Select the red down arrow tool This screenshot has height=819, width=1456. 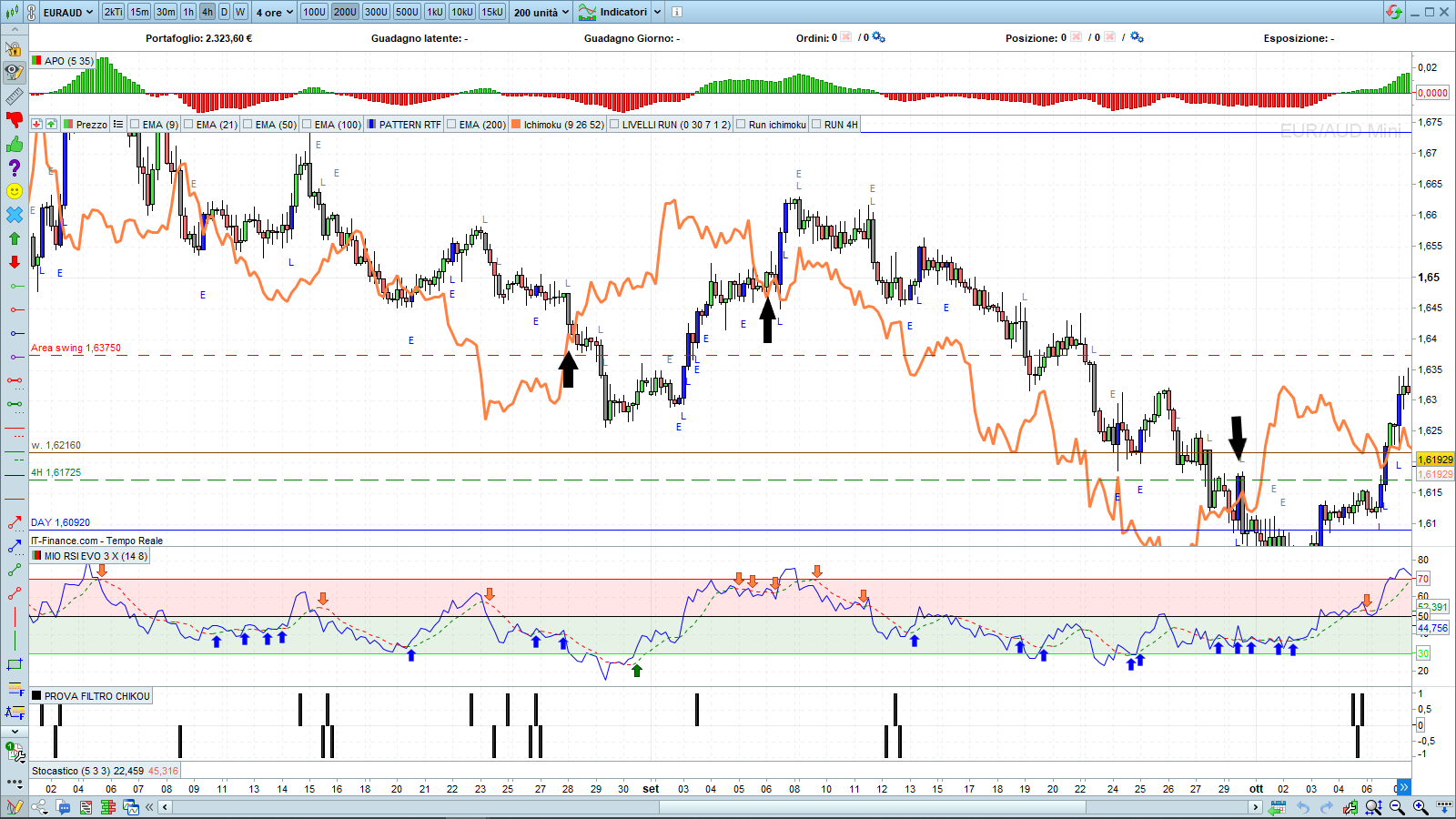point(14,262)
